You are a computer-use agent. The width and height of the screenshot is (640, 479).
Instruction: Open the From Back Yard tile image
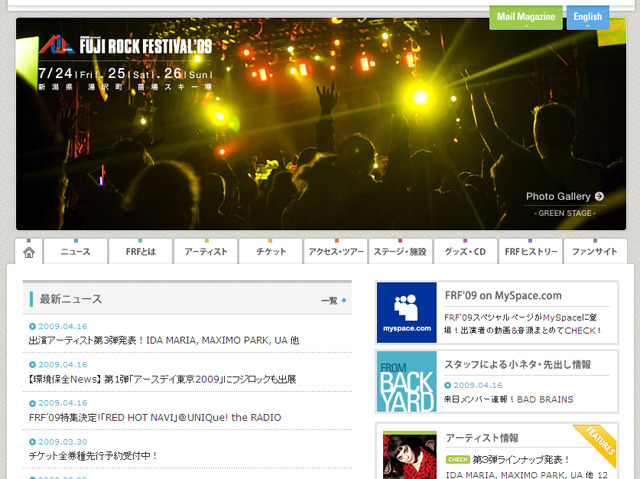407,381
